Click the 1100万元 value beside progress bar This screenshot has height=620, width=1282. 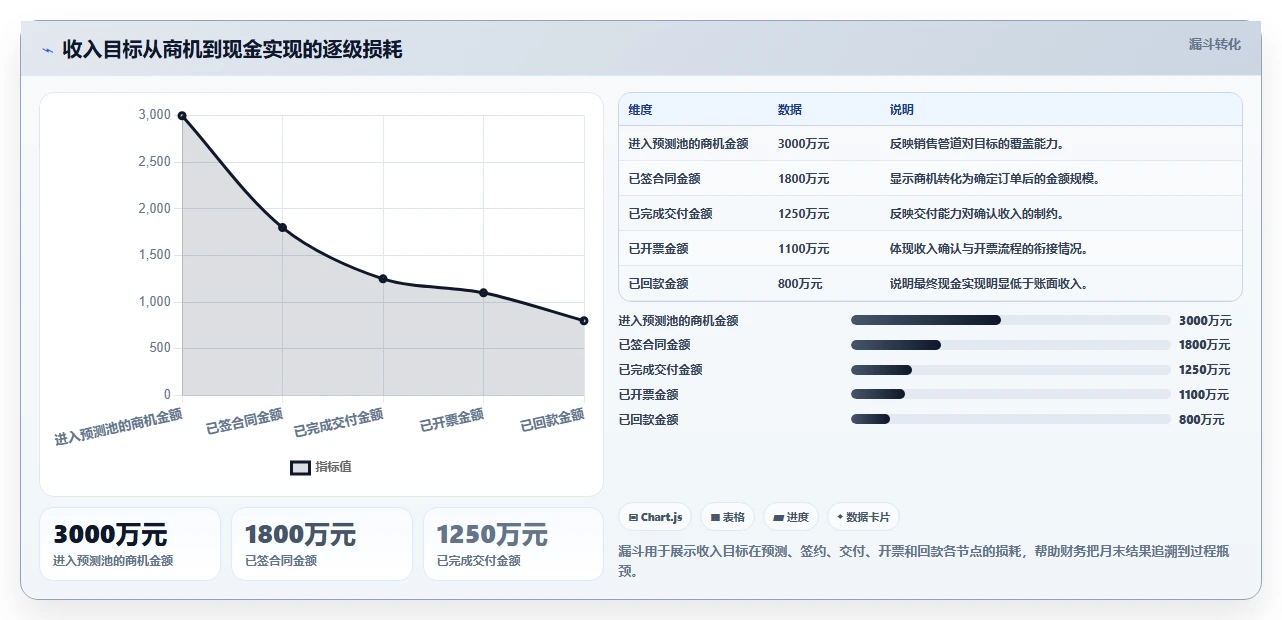[x=1204, y=395]
